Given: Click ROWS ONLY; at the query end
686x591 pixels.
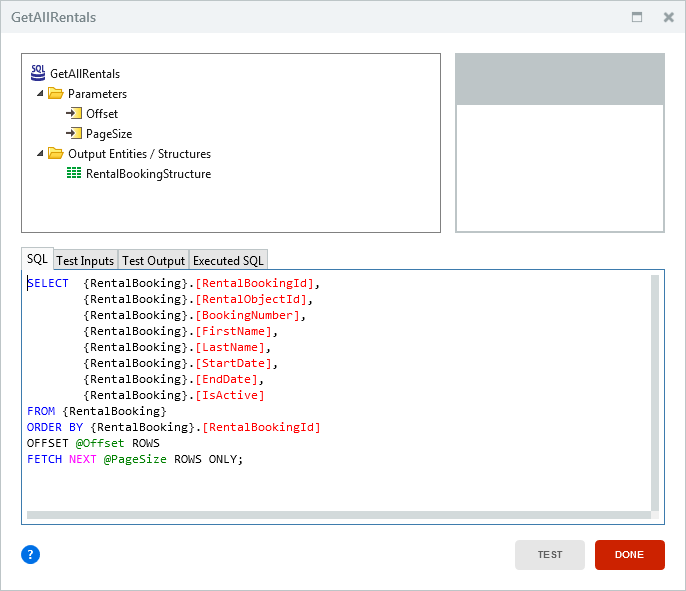Looking at the screenshot, I should (209, 459).
